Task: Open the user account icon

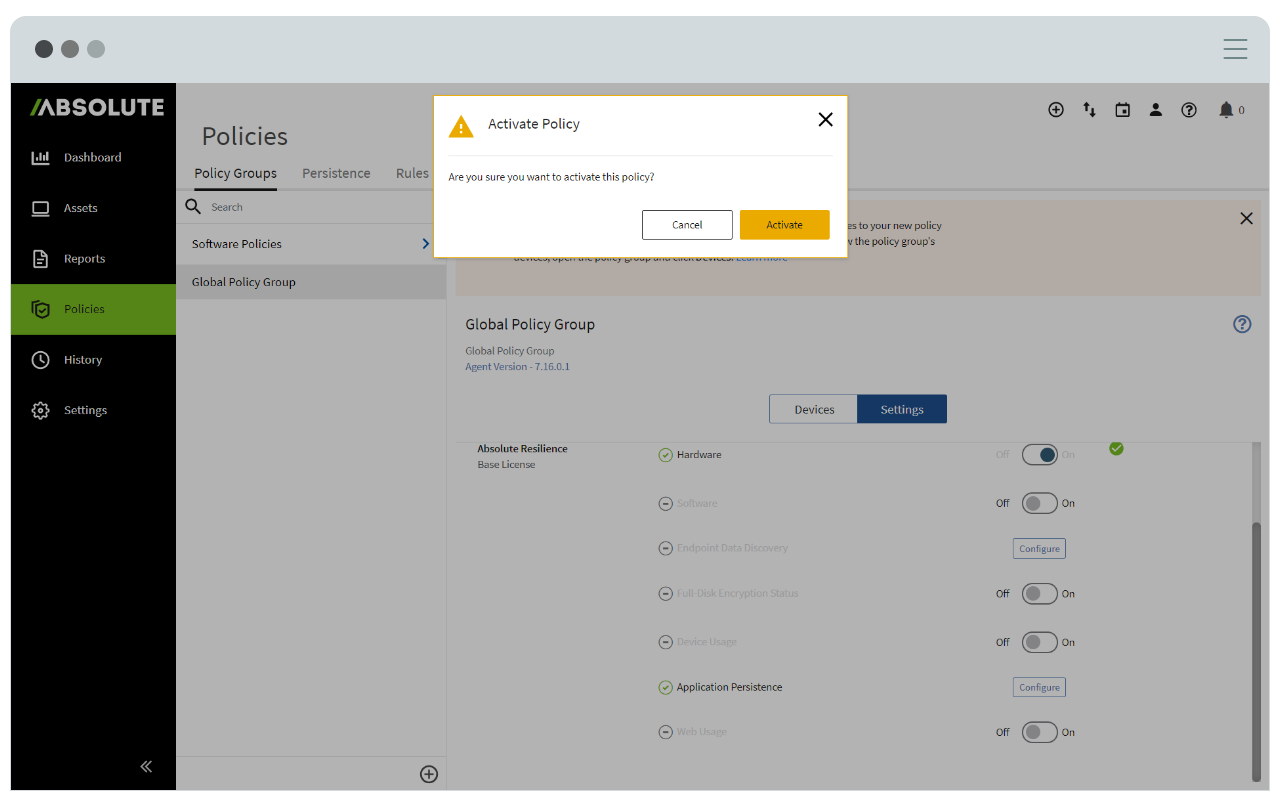Action: coord(1156,110)
